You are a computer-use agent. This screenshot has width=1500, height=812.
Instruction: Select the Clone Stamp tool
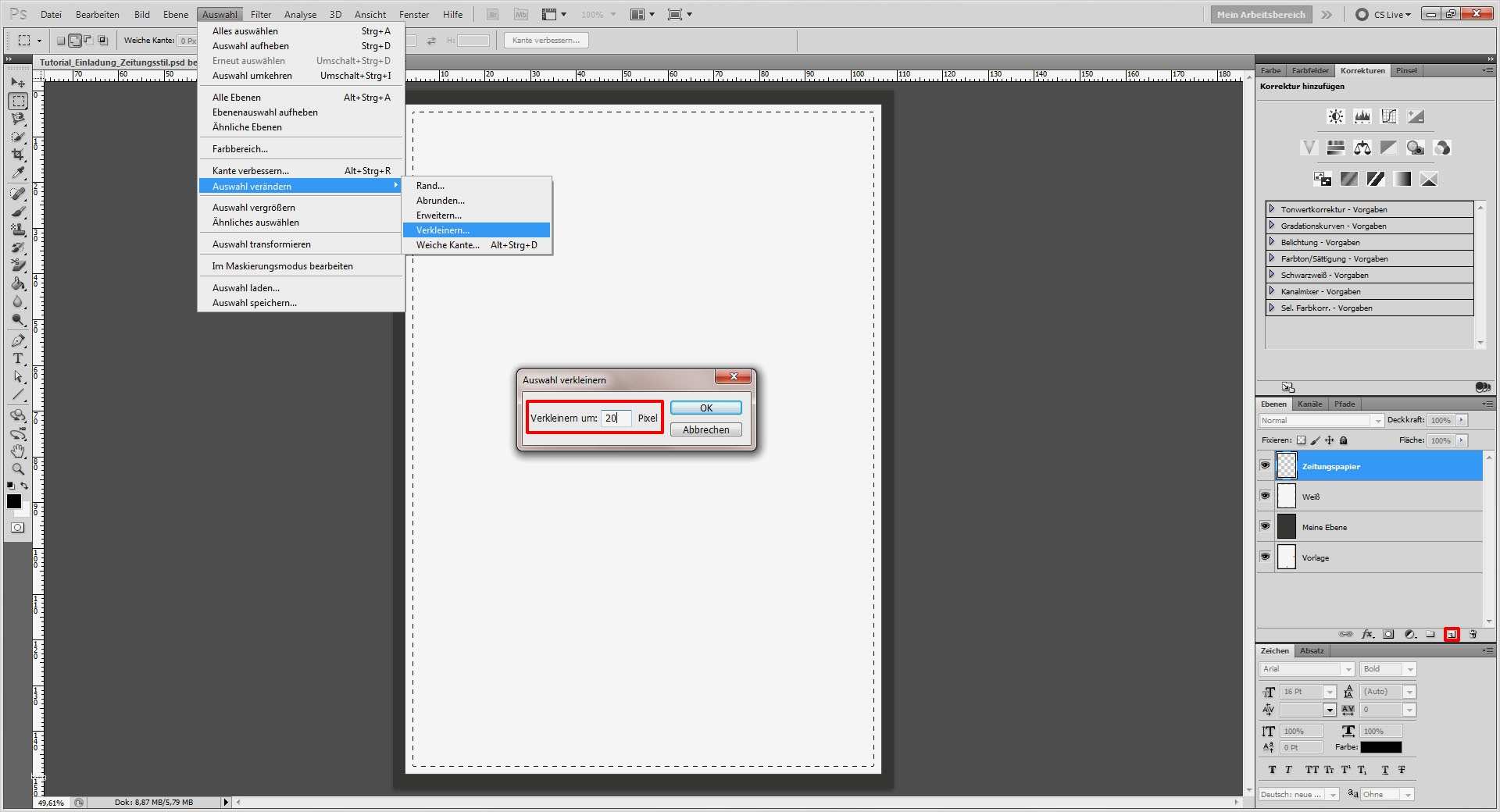click(x=18, y=230)
